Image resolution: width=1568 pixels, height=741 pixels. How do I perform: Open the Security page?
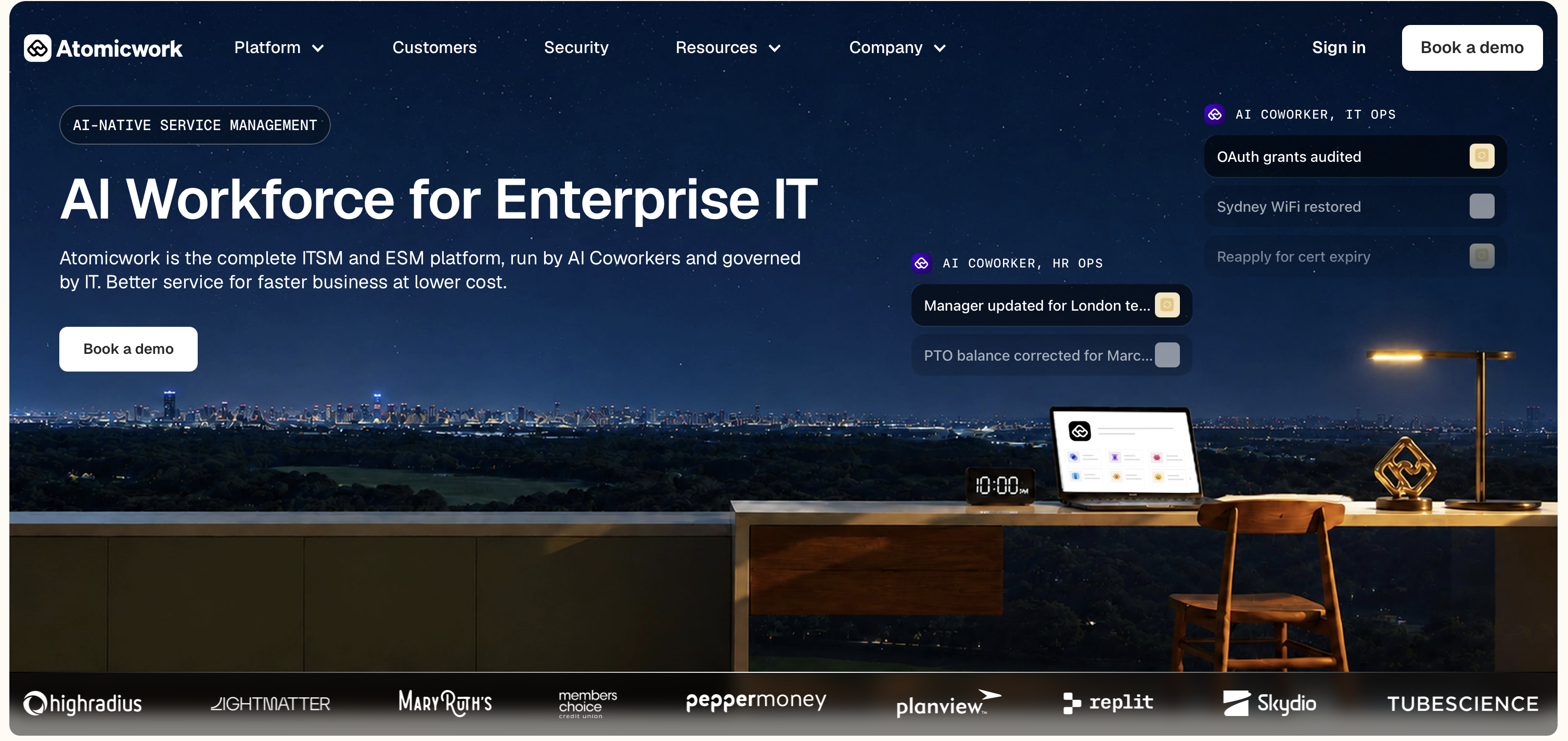[x=576, y=47]
